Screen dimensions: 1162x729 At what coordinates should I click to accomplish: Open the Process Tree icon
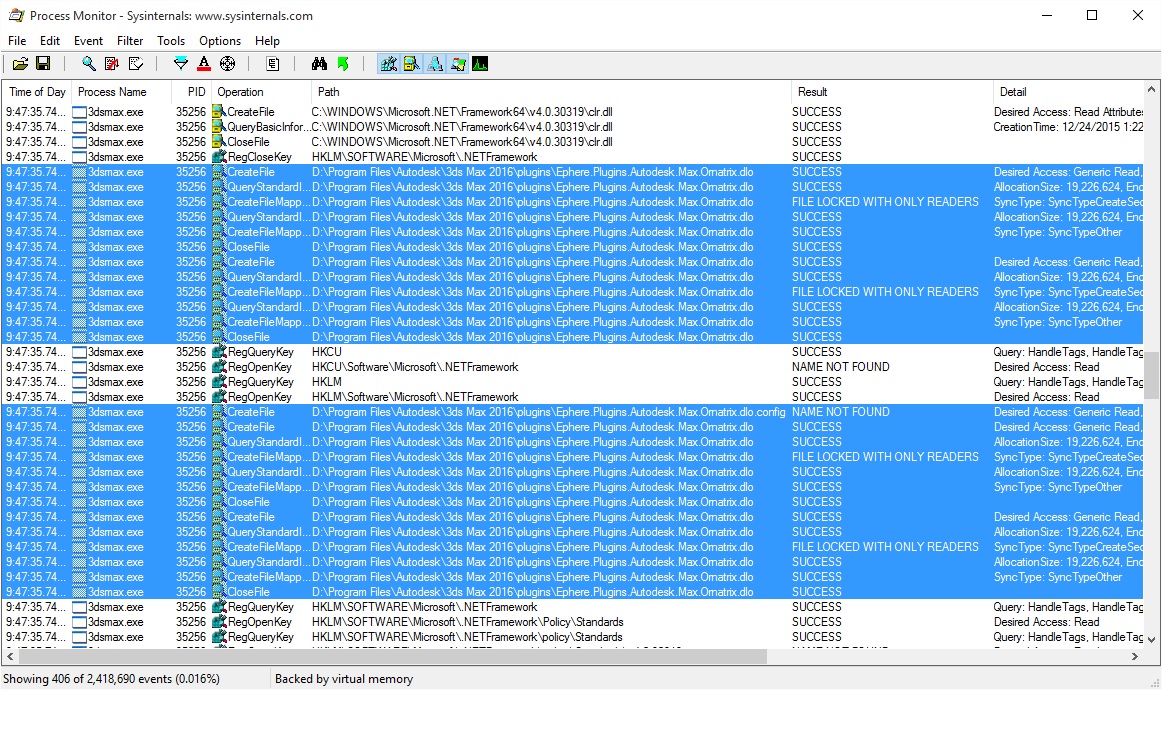point(273,64)
